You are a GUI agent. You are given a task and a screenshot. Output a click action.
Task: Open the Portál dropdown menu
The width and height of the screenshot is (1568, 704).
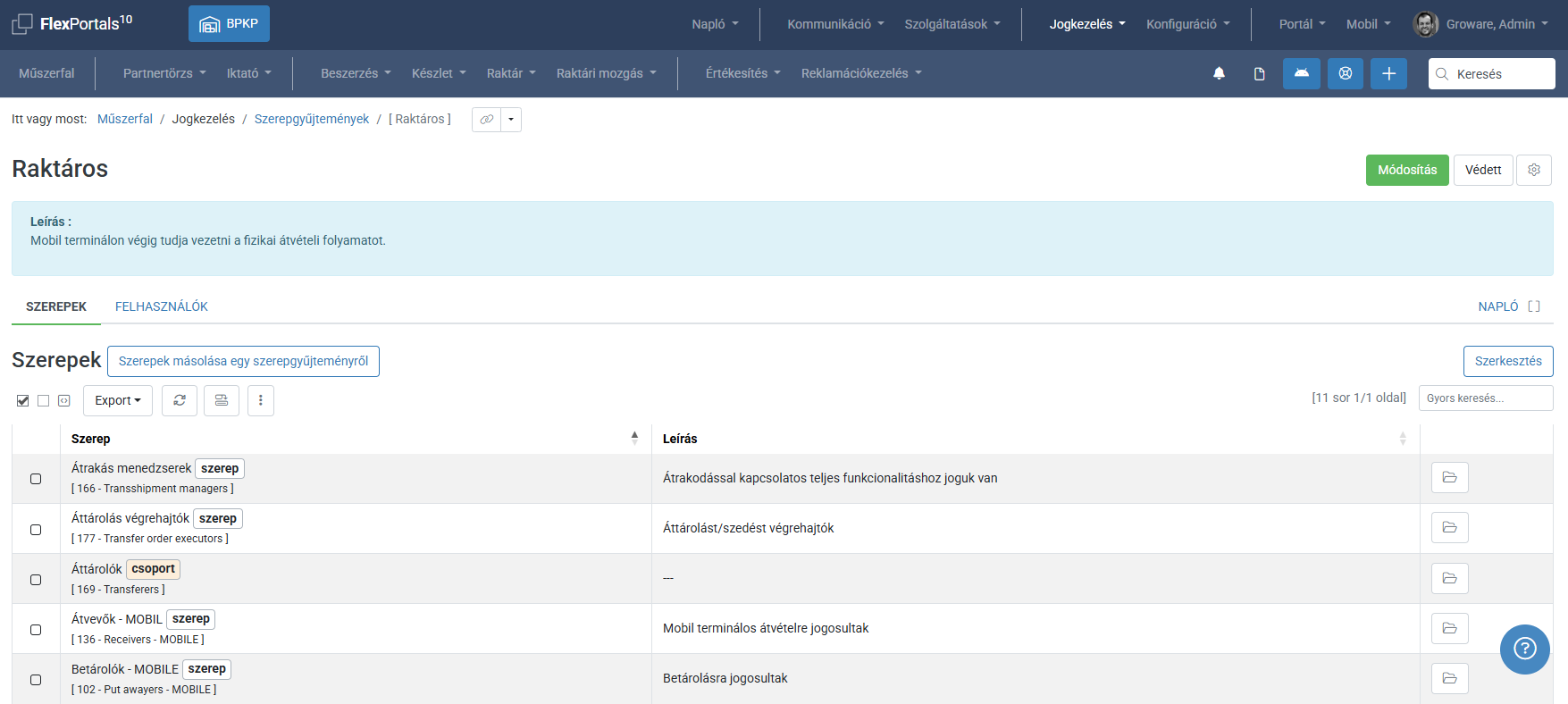pyautogui.click(x=1302, y=24)
